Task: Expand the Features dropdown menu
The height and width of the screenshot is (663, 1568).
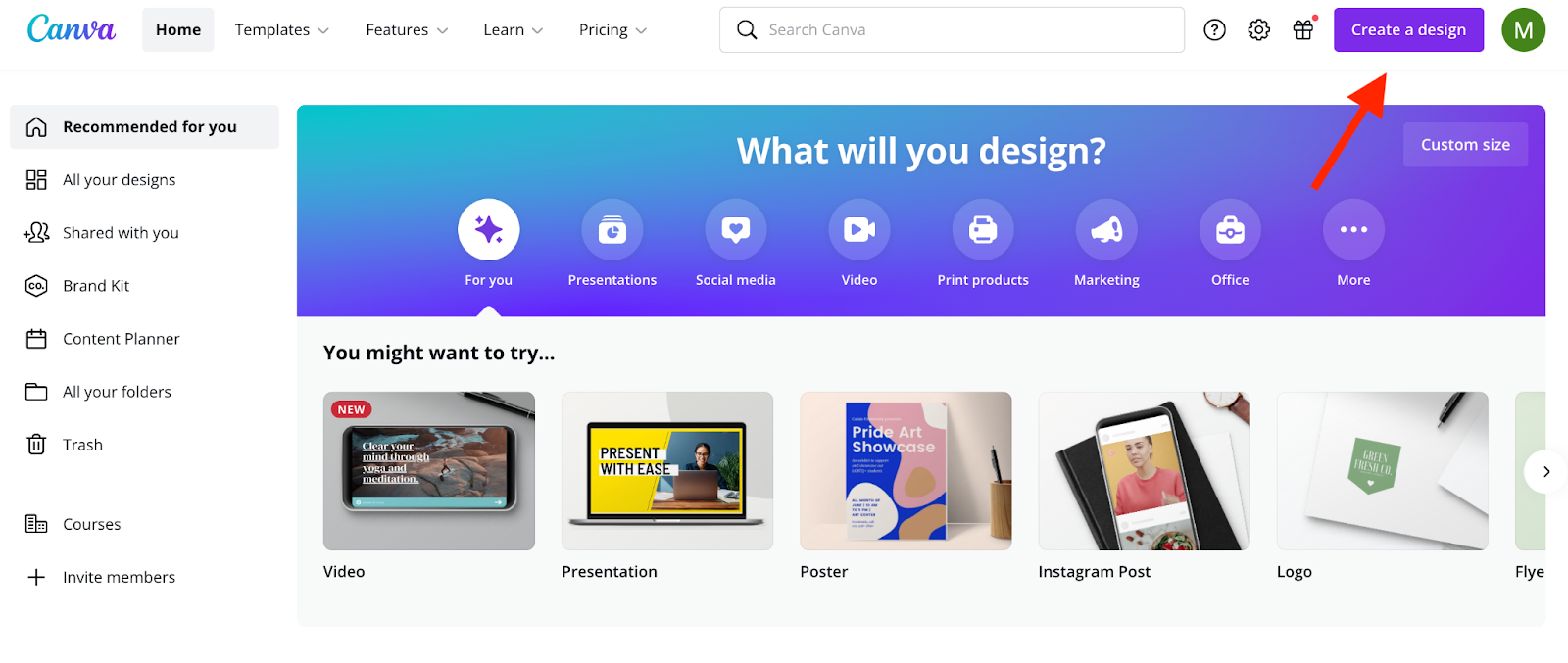Action: 407,30
